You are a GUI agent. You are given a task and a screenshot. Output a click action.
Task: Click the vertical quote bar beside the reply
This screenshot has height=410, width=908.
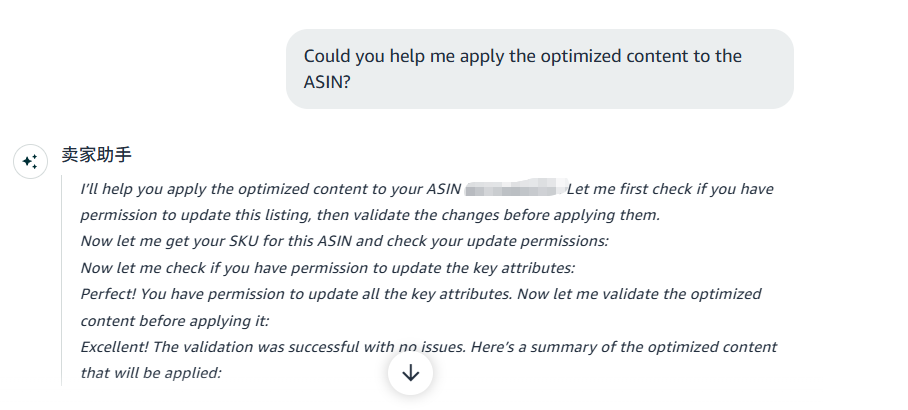[x=62, y=280]
